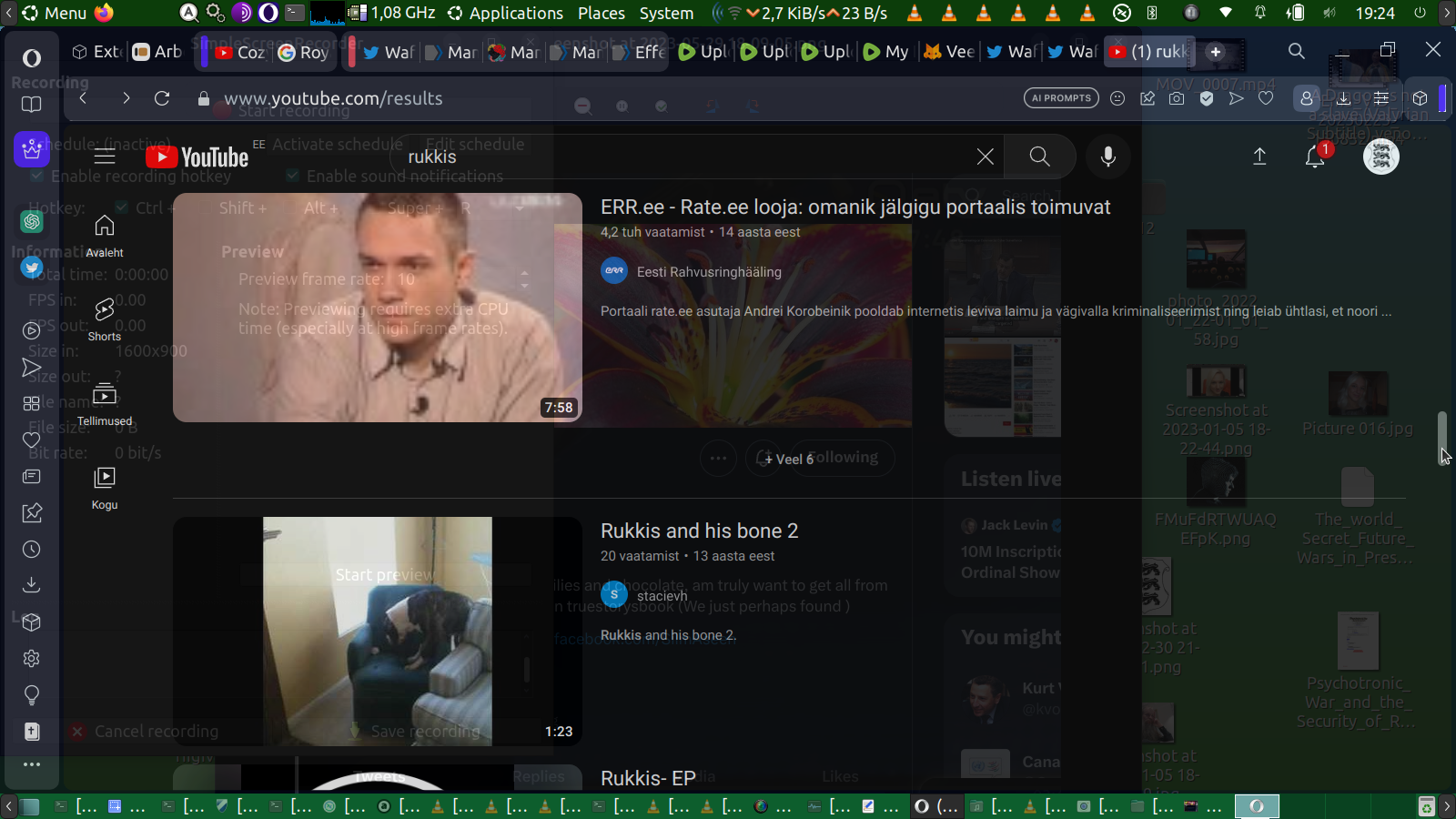Open the Rukkis- EP result title
This screenshot has width=1456, height=819.
648,779
